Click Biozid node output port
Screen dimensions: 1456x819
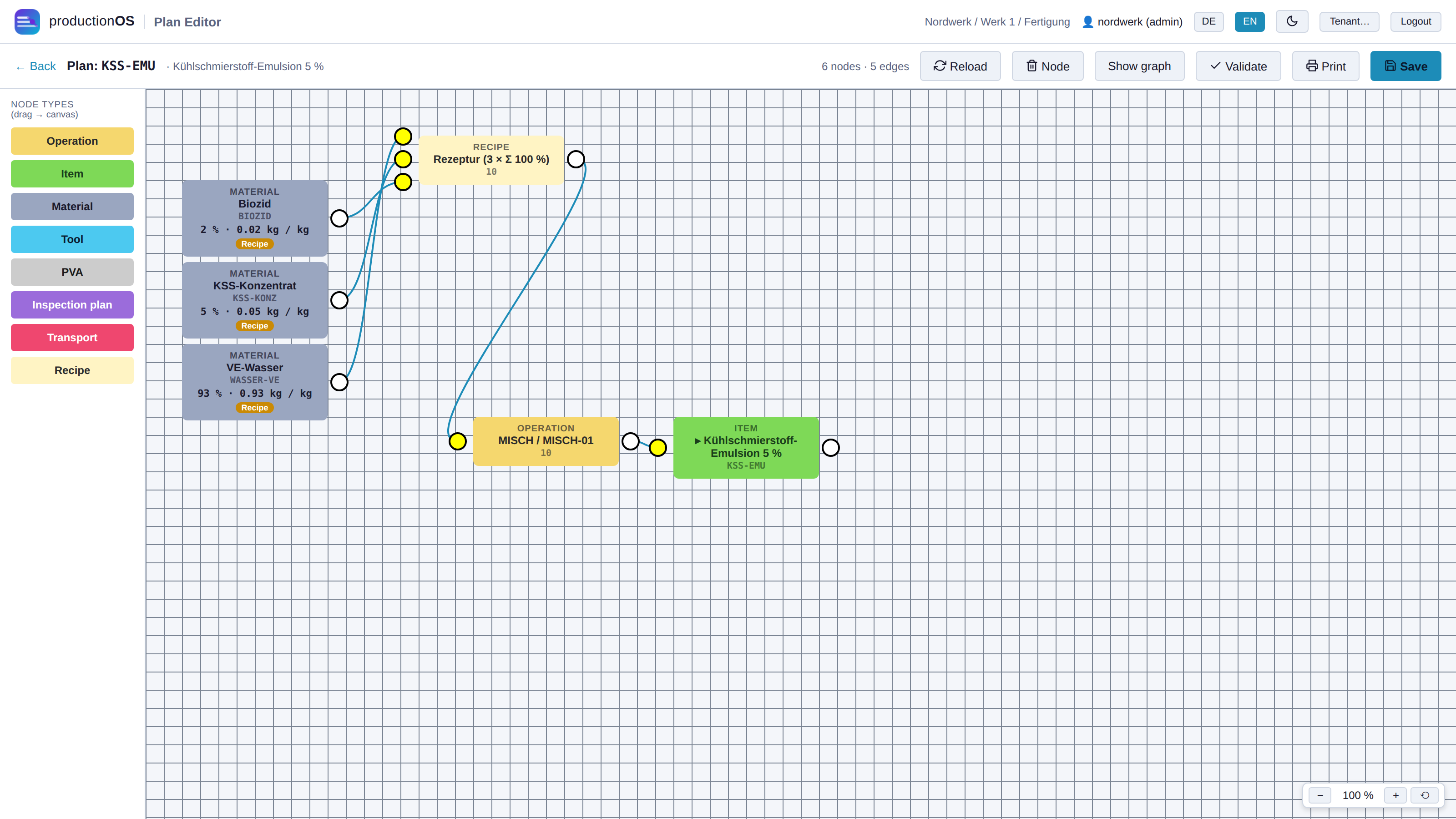tap(339, 218)
